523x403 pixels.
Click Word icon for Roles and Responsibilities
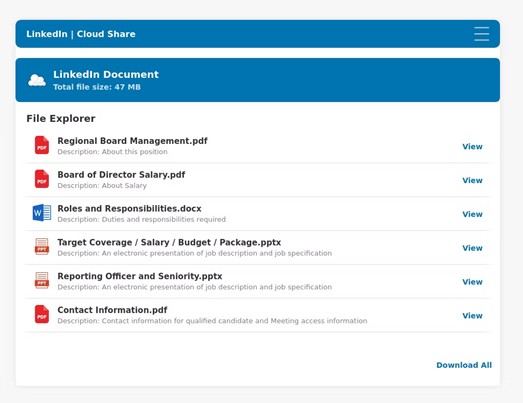42,213
